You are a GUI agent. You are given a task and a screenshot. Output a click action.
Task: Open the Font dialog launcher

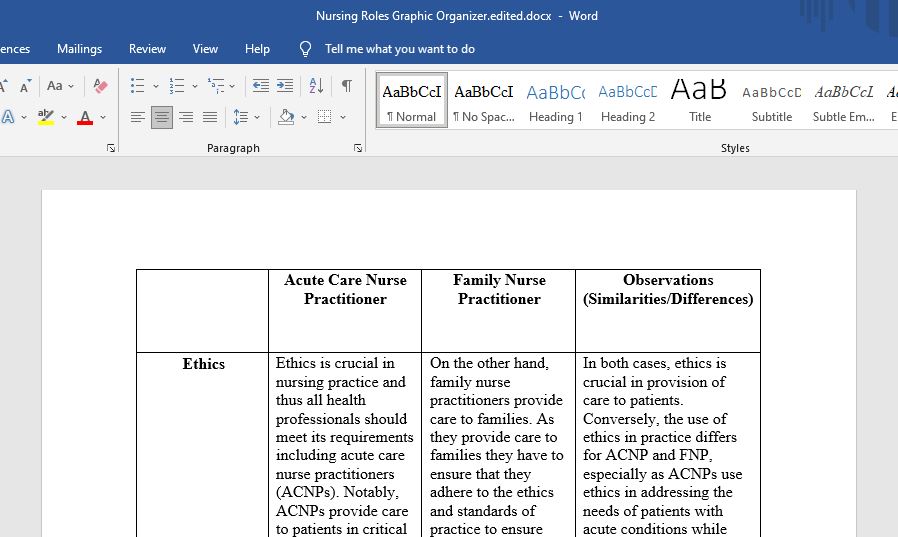[x=111, y=148]
